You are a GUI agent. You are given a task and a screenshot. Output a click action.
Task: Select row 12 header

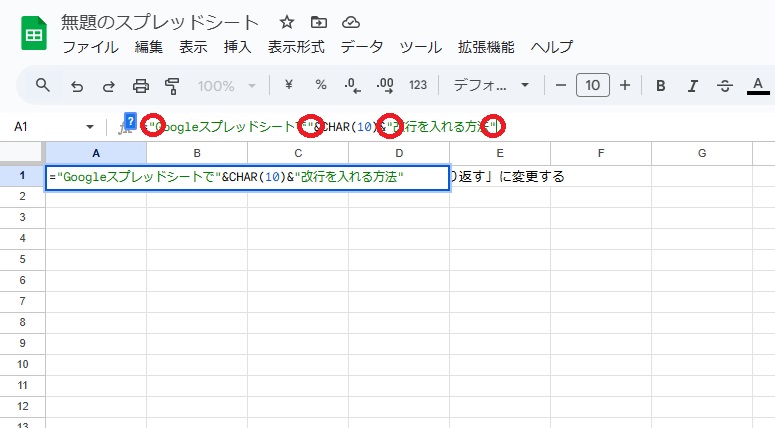tap(22, 407)
